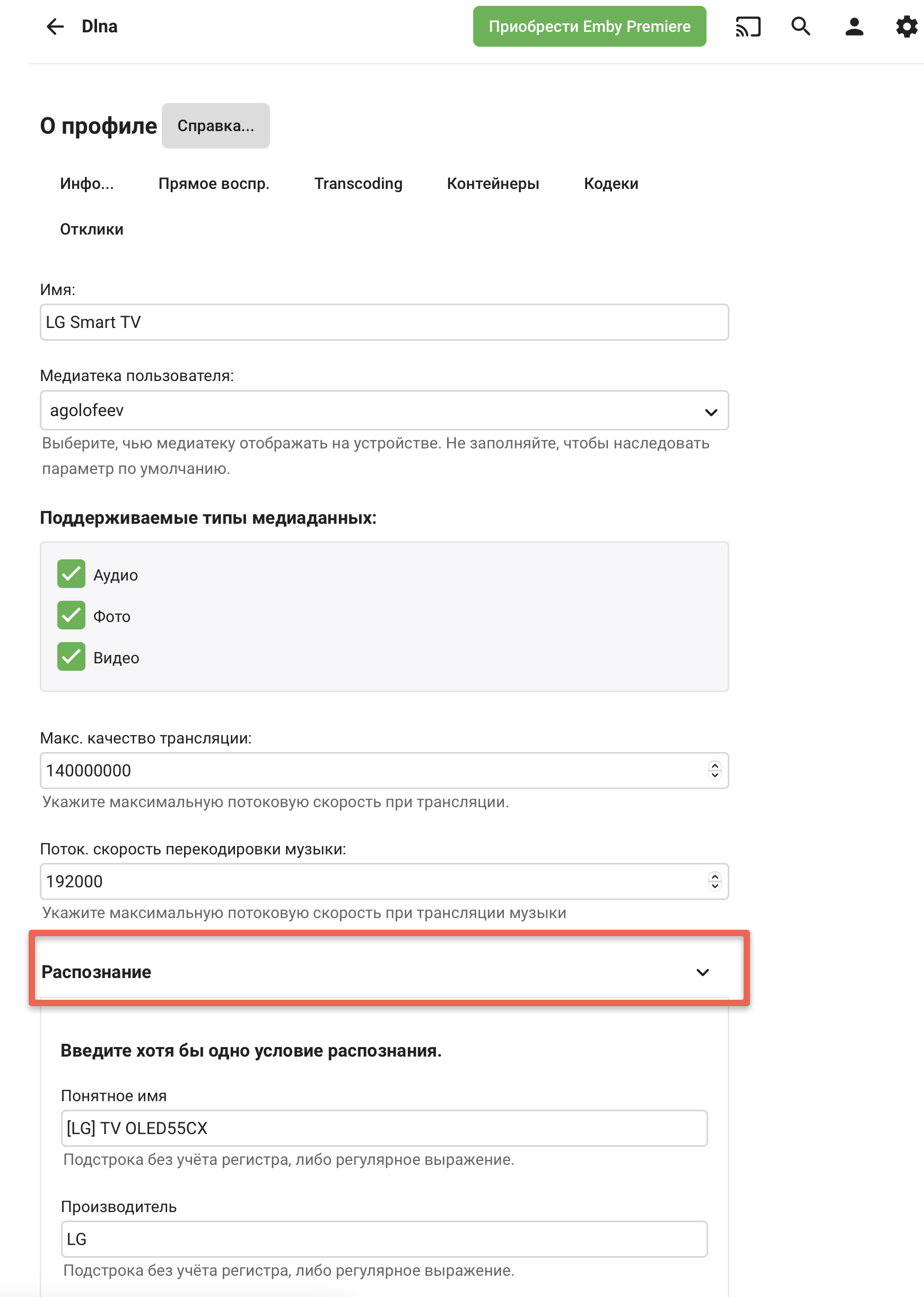Click the Производитель input field
This screenshot has height=1297, width=924.
(x=384, y=1239)
